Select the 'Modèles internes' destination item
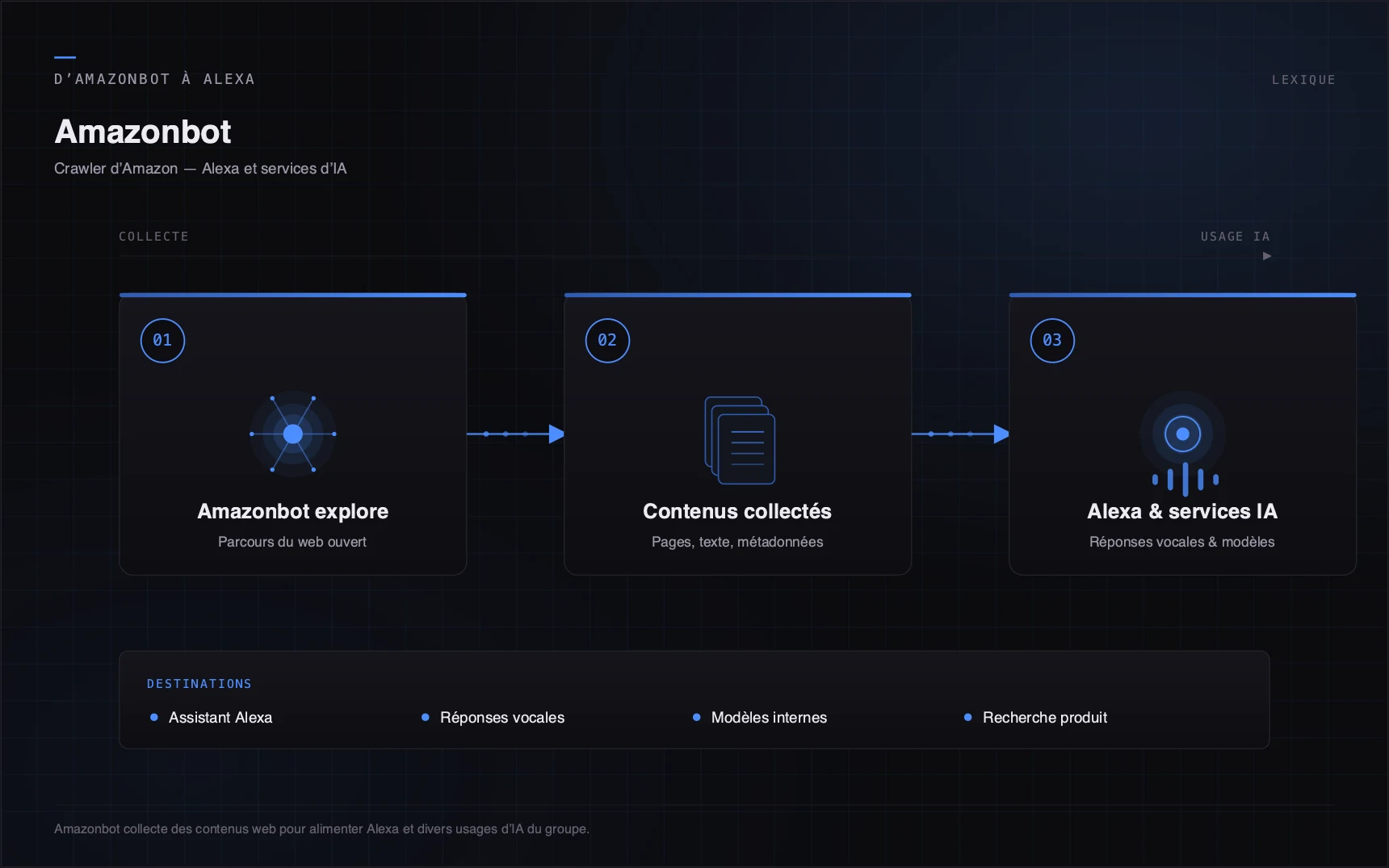This screenshot has width=1389, height=868. [760, 717]
